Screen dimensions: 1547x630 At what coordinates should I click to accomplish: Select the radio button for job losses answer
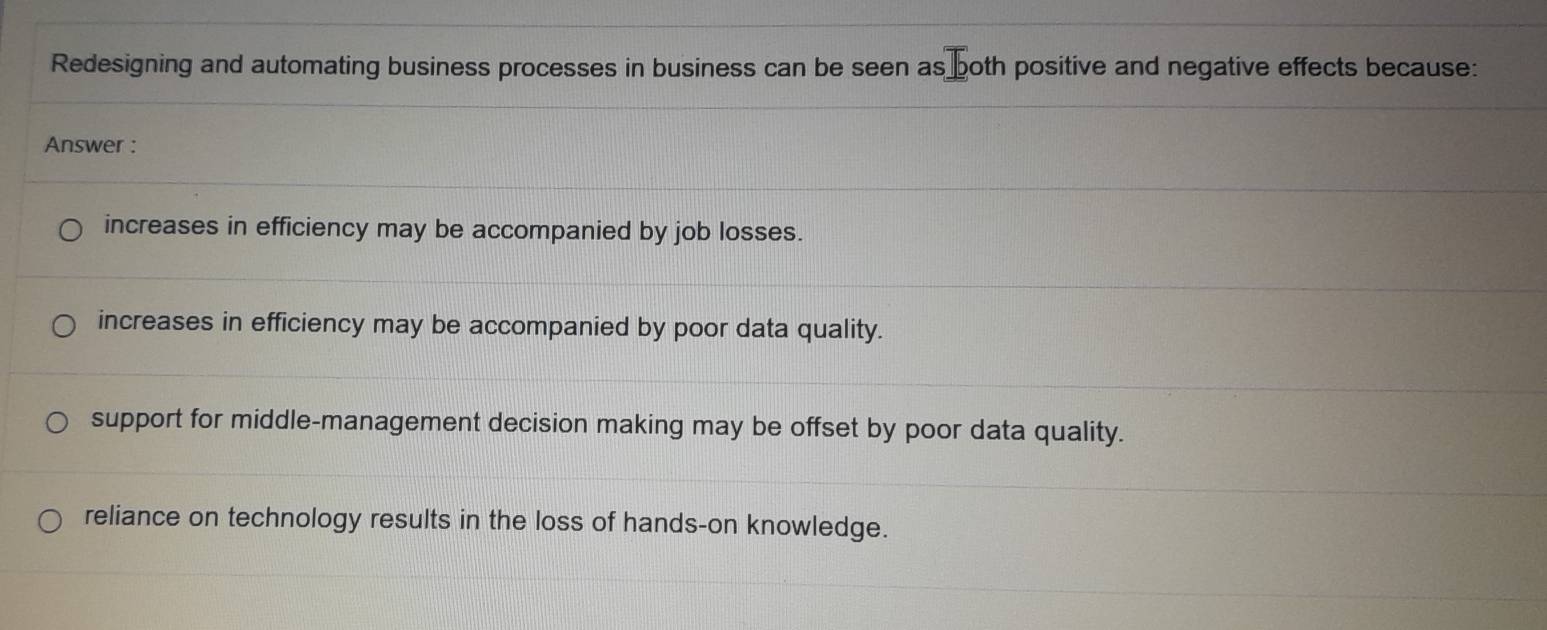point(70,233)
